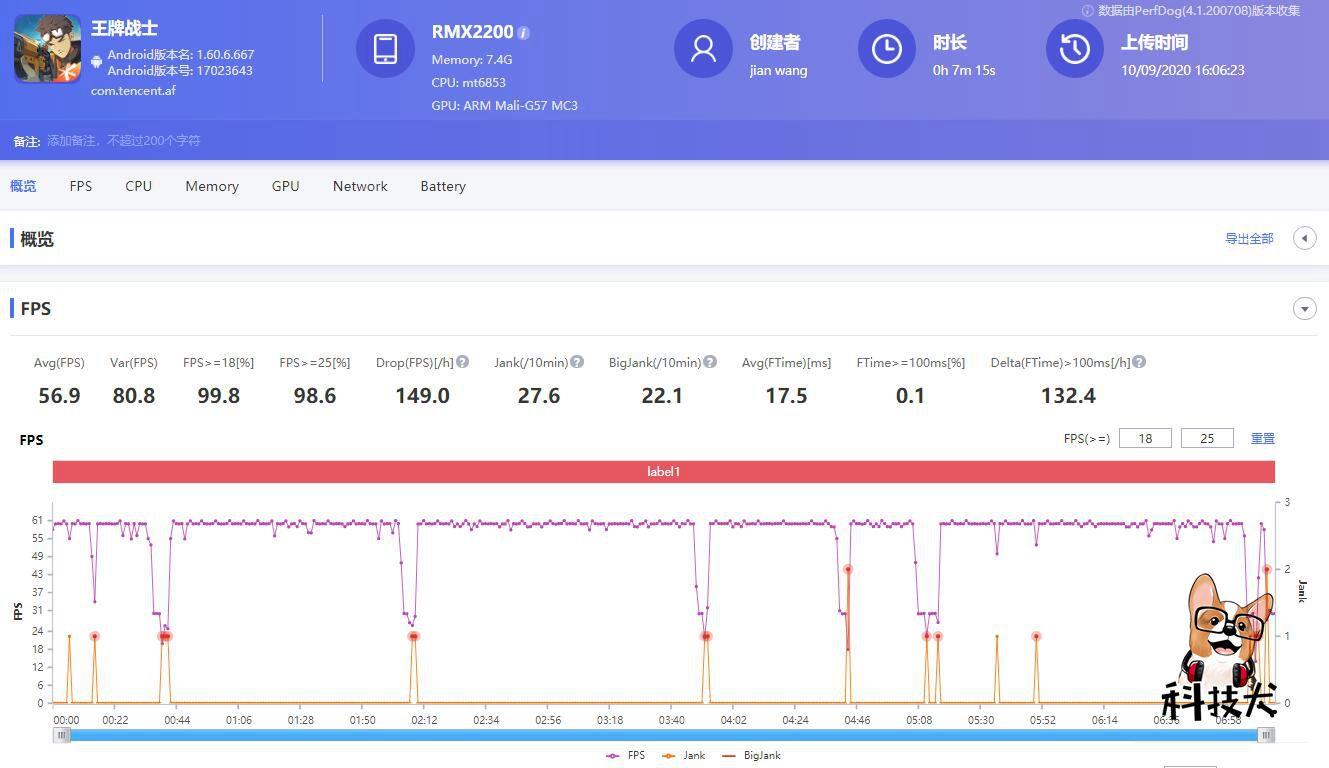Click the CPU: mt6853 text
Image resolution: width=1329 pixels, height=768 pixels.
pyautogui.click(x=469, y=82)
